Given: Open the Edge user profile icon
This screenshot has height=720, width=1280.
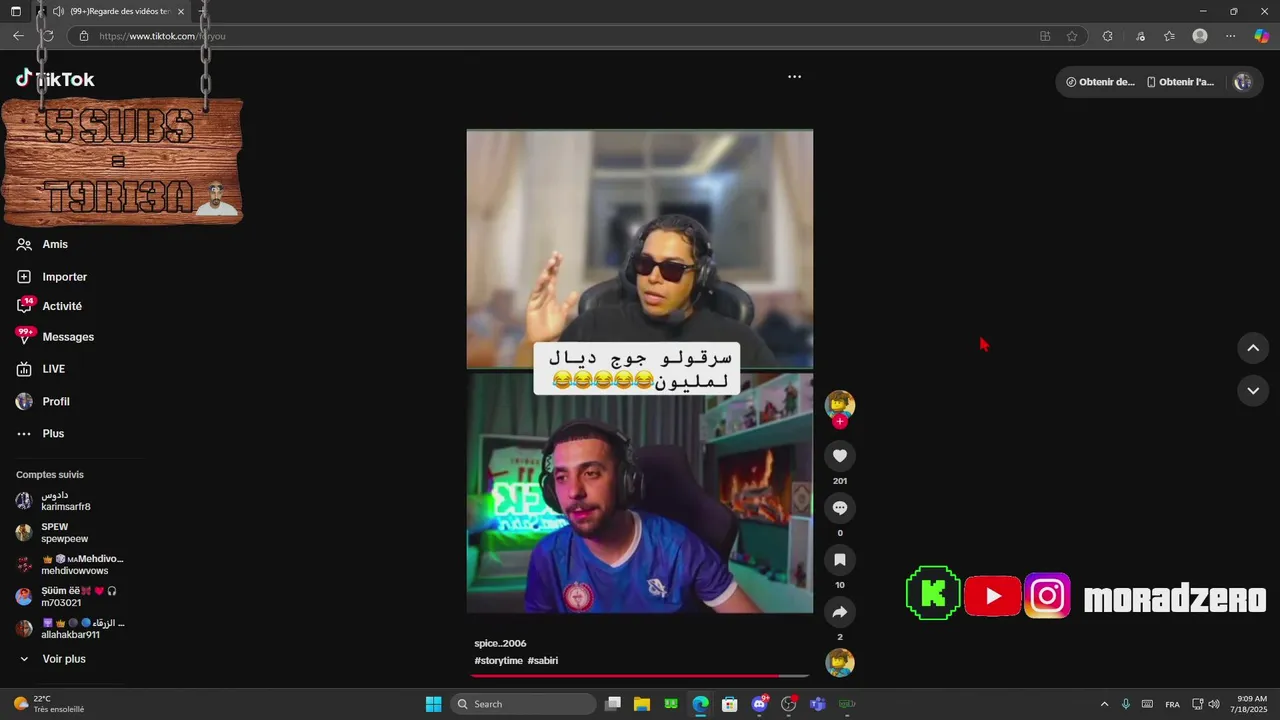Looking at the screenshot, I should click(x=1200, y=36).
